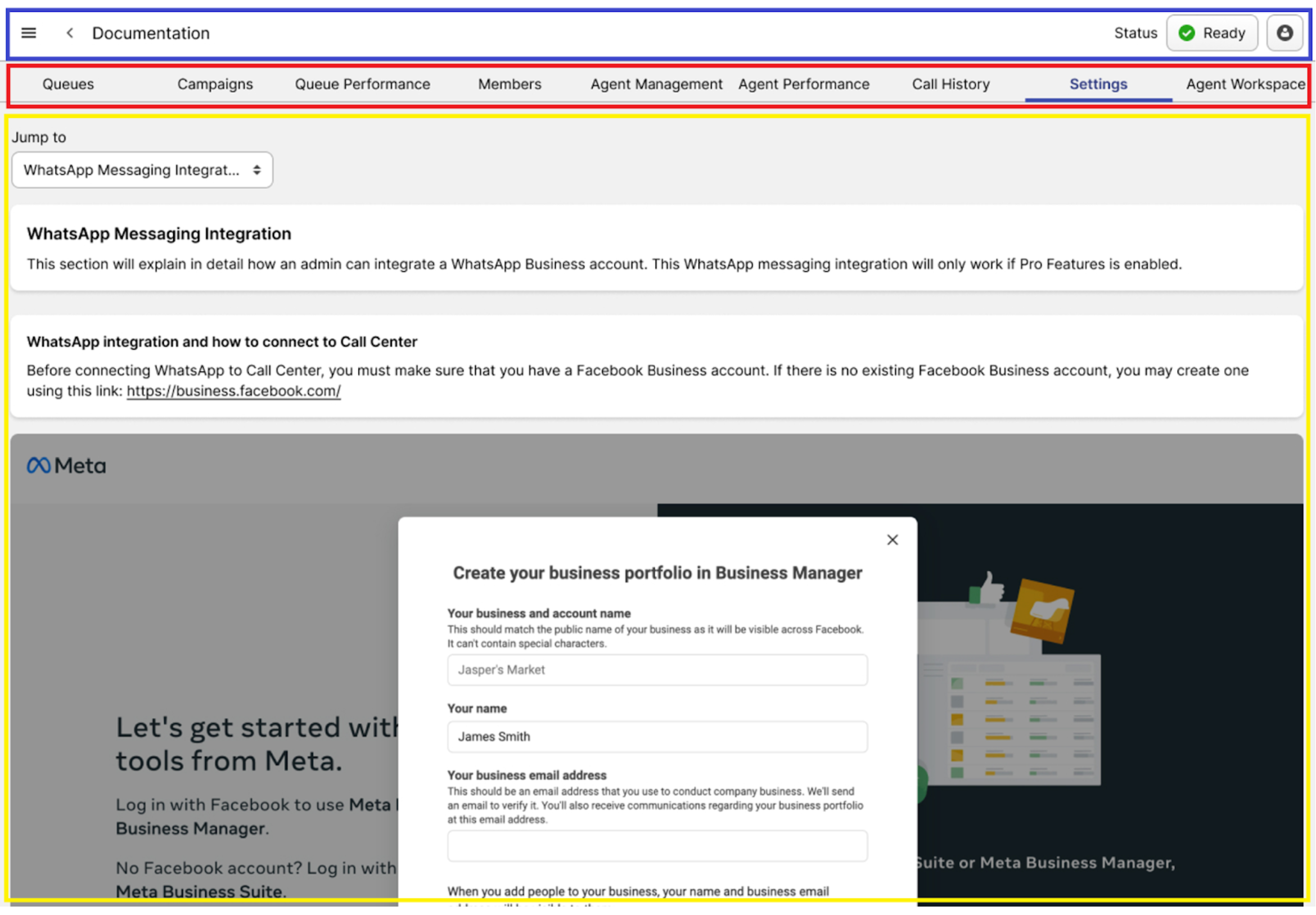Viewport: 1316px width, 915px height.
Task: Open the business.facebook.com link
Action: click(234, 391)
